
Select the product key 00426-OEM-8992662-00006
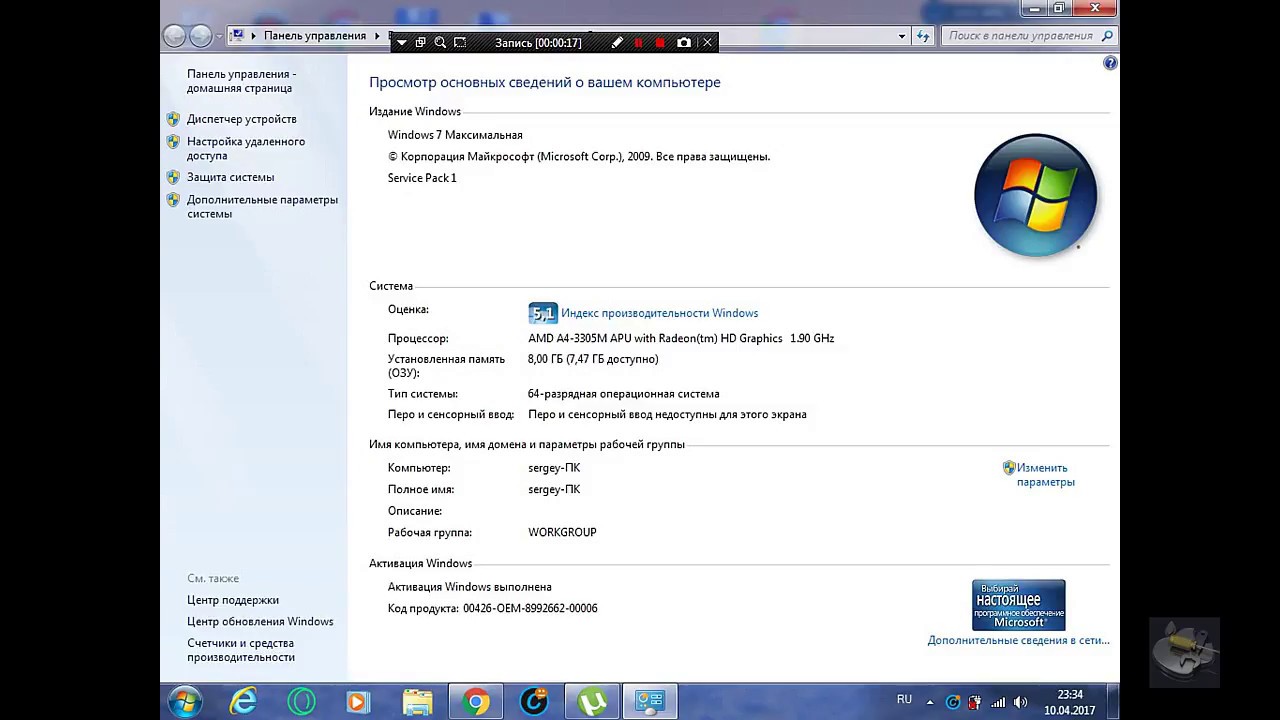pyautogui.click(x=530, y=608)
